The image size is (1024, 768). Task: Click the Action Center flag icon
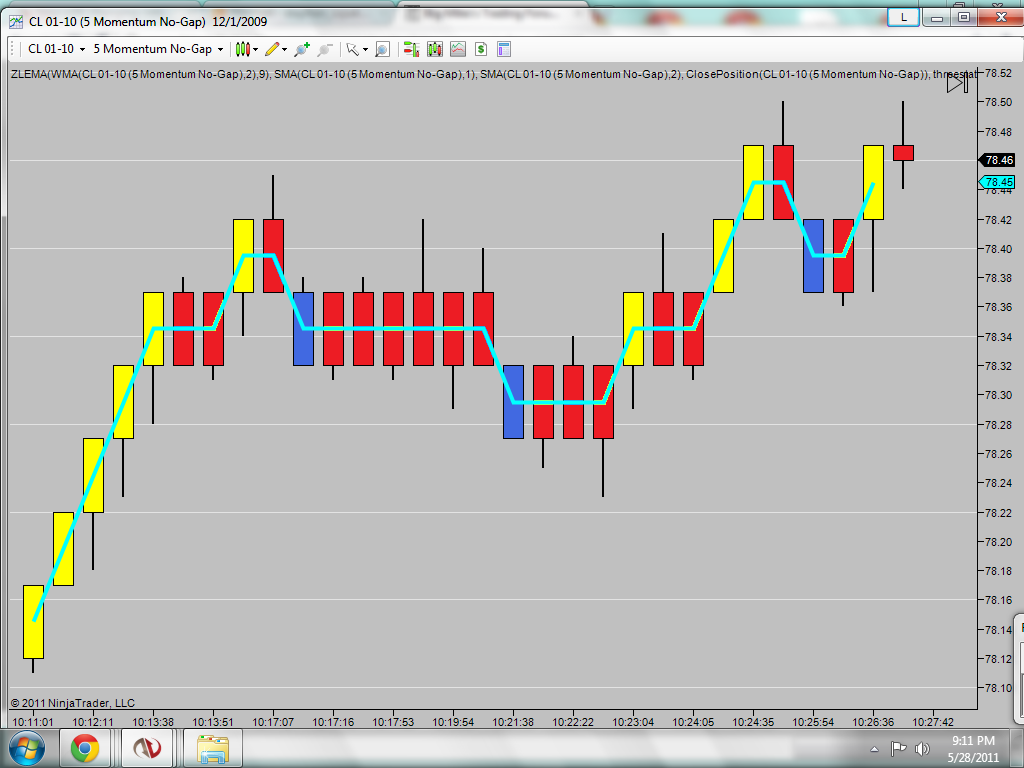coord(899,748)
